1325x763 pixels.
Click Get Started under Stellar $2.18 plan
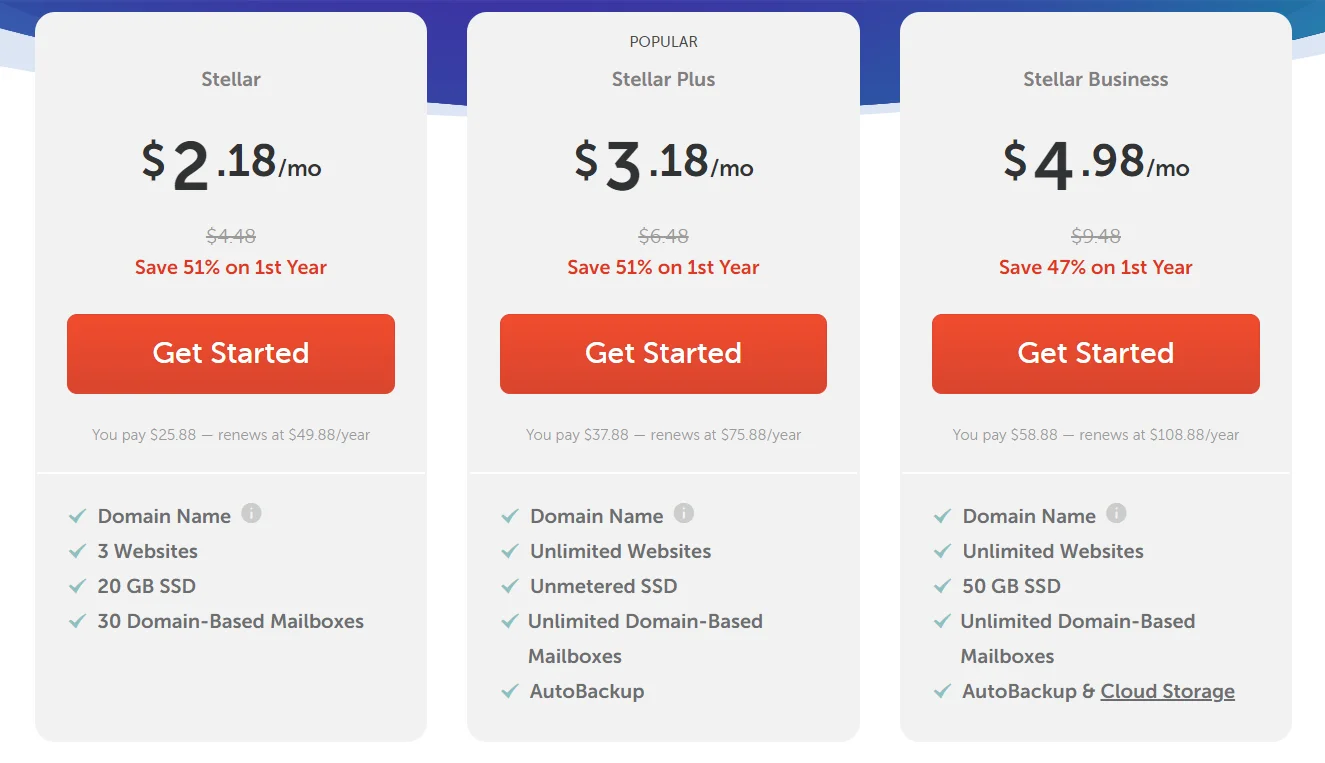(231, 354)
